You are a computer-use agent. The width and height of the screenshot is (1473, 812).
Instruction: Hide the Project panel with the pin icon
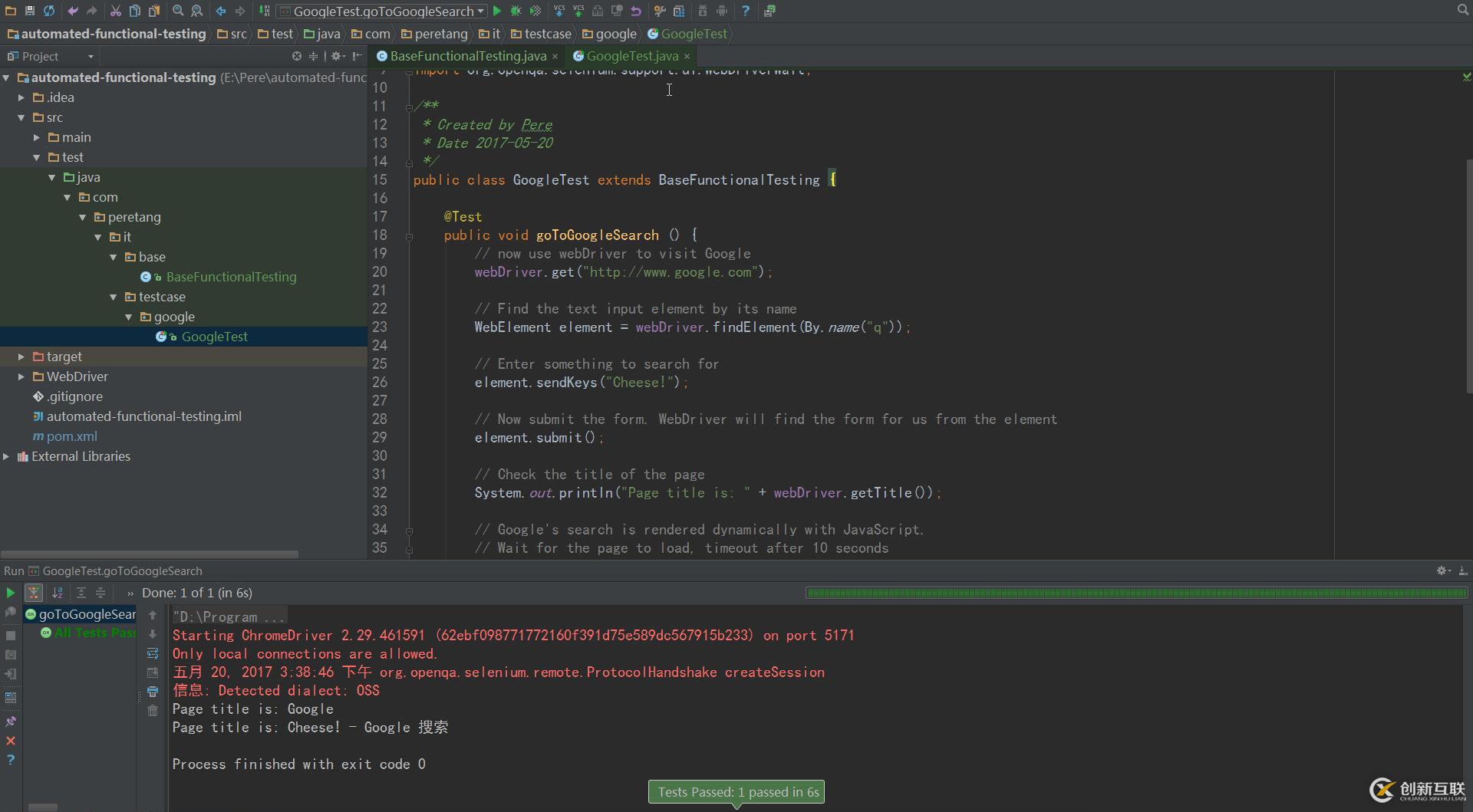357,56
